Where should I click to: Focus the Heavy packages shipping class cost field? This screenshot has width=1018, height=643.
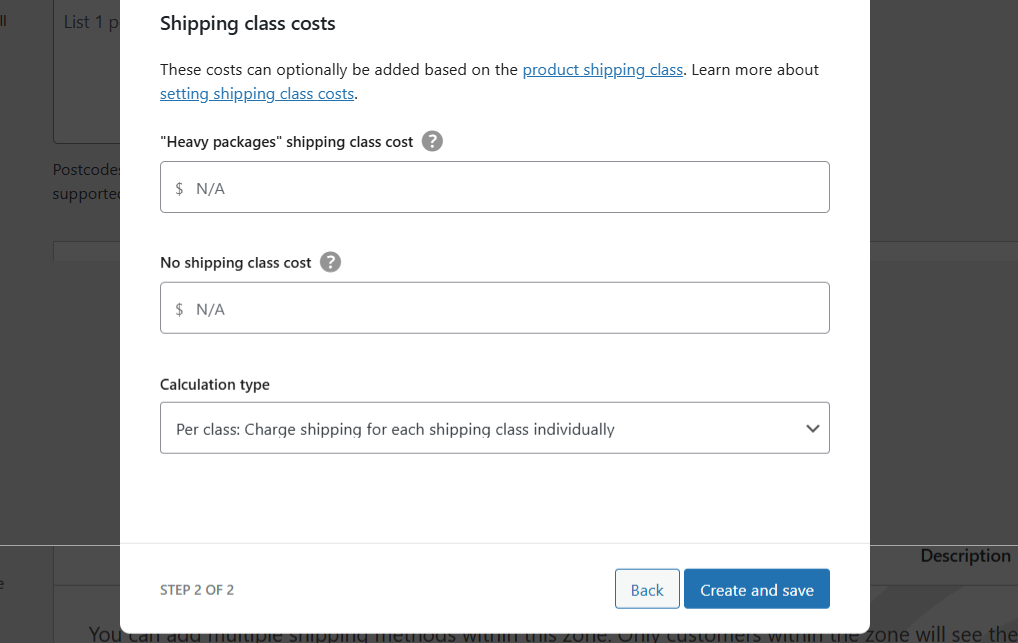pyautogui.click(x=495, y=187)
